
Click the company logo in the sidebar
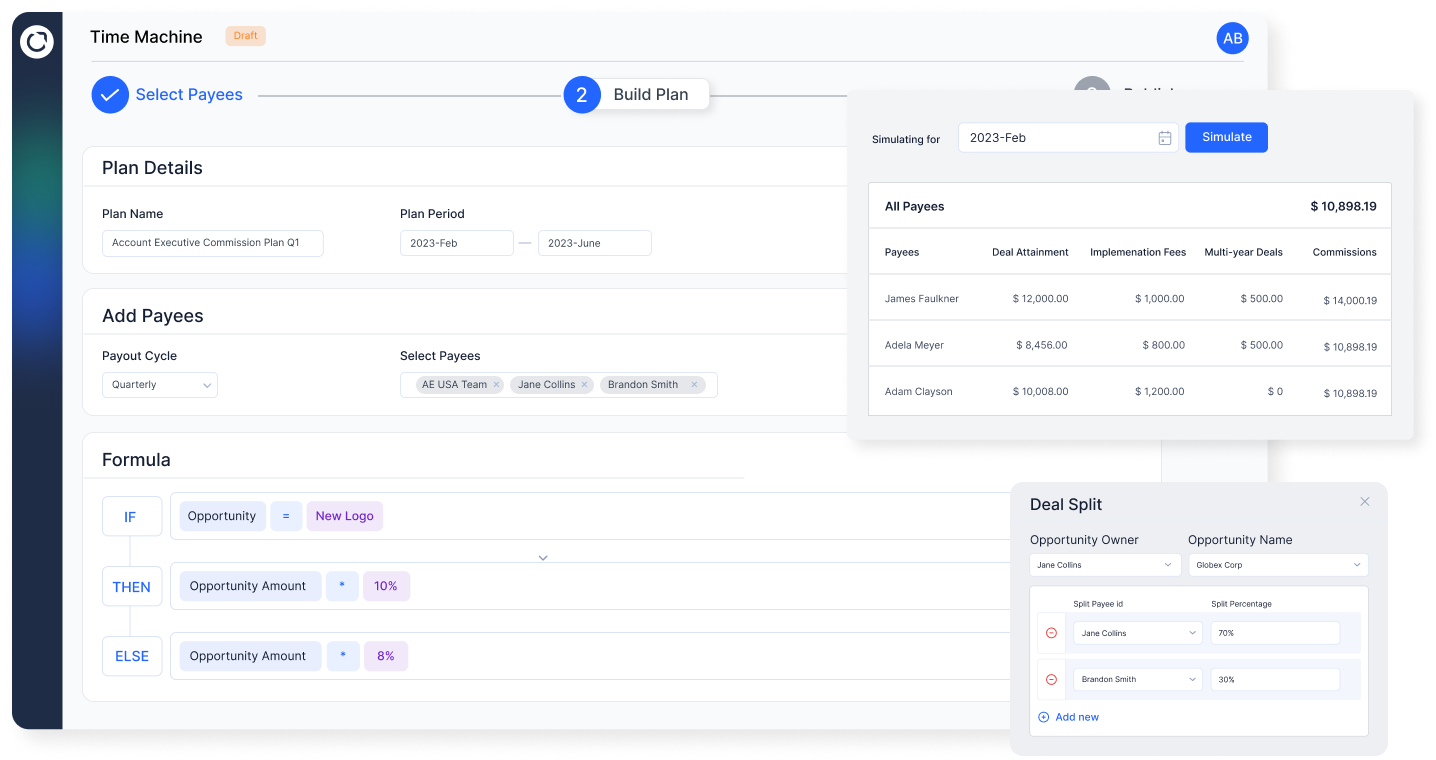click(36, 43)
